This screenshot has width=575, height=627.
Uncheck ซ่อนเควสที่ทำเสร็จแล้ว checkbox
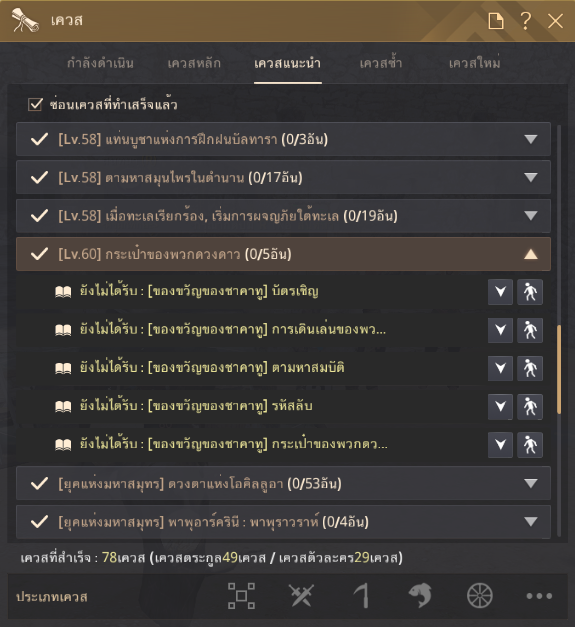tap(35, 105)
